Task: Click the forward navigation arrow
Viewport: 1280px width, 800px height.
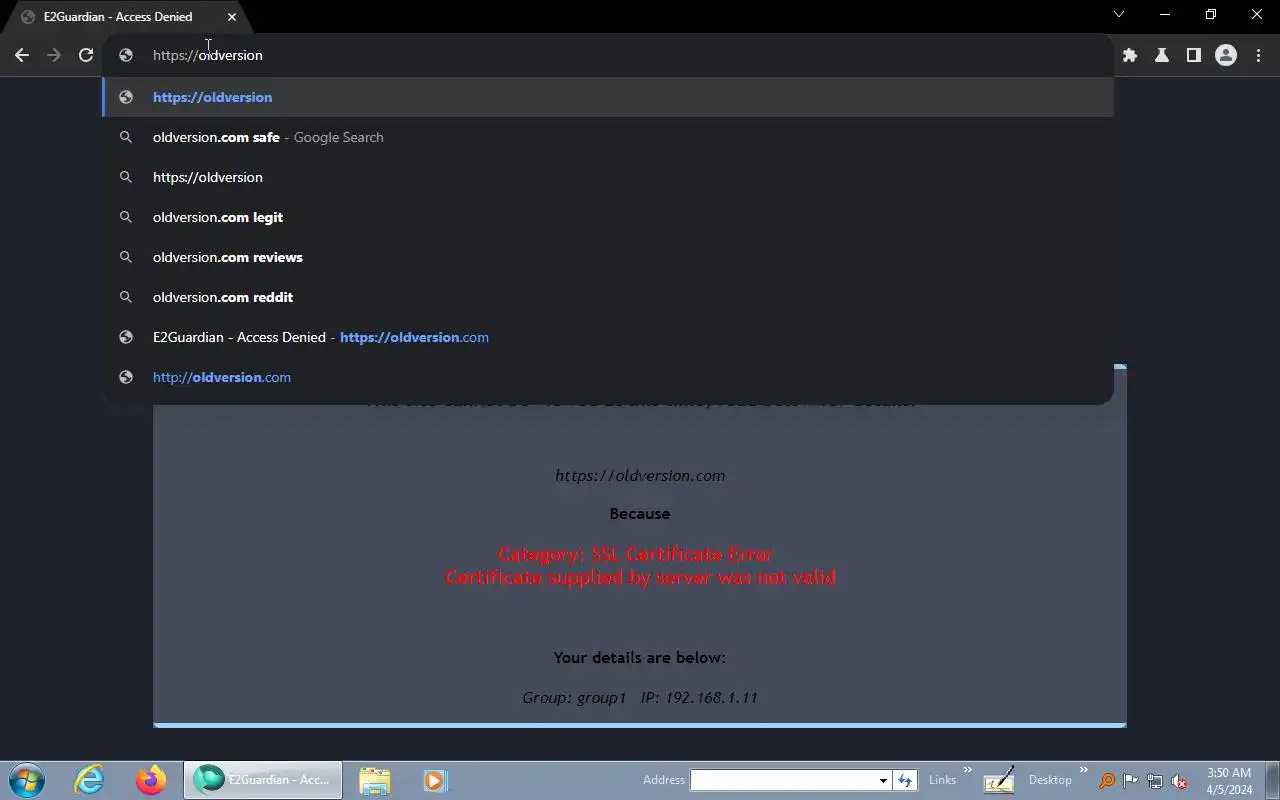Action: click(54, 55)
